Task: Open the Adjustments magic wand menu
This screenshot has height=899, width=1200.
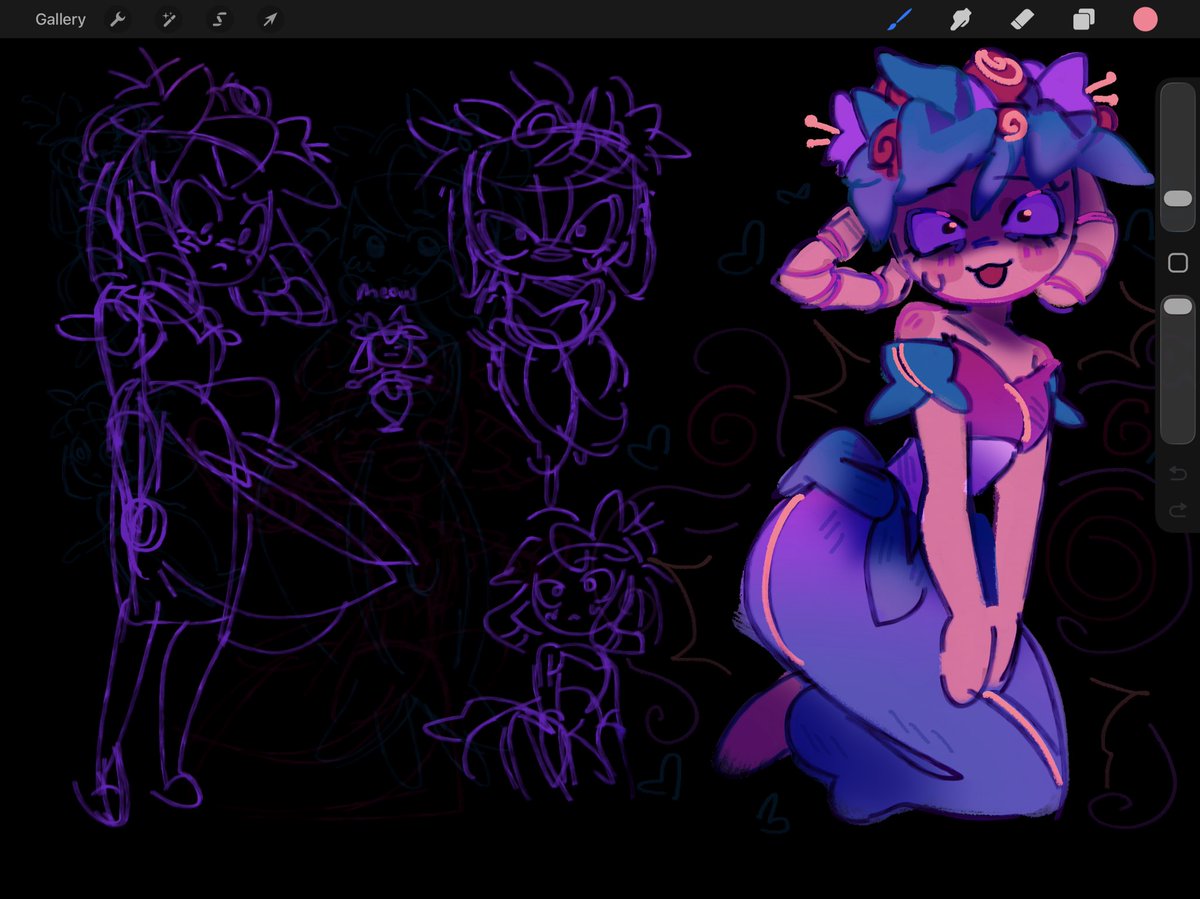Action: pyautogui.click(x=168, y=19)
